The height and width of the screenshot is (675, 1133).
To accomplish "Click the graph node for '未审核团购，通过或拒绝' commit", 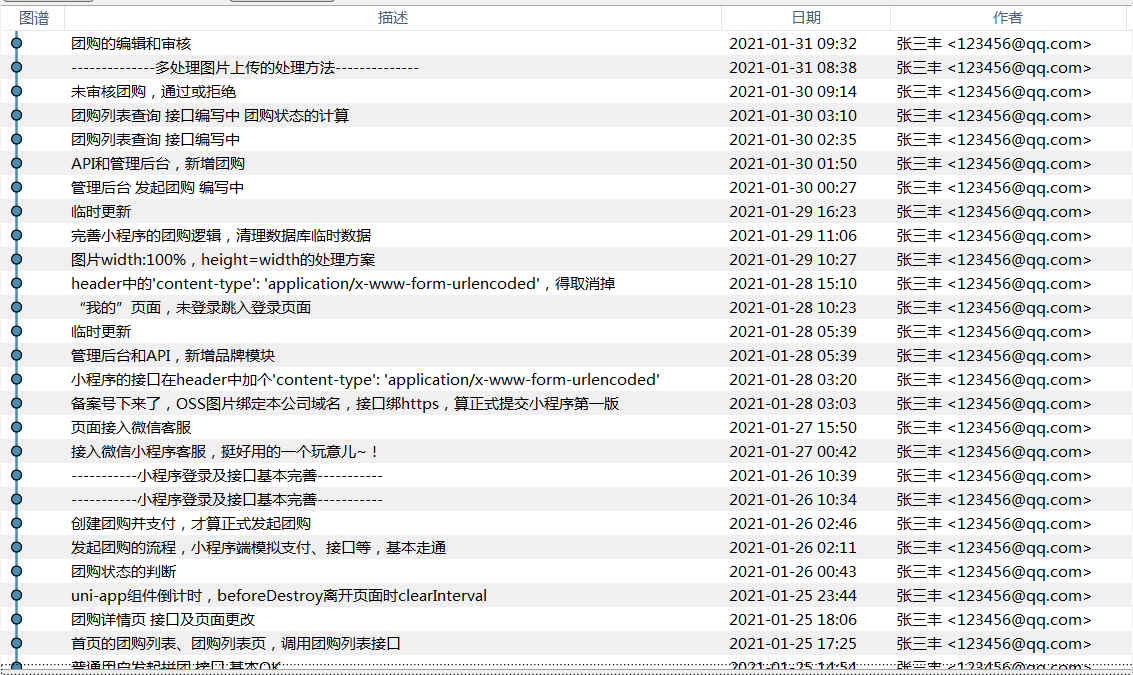I will point(16,92).
